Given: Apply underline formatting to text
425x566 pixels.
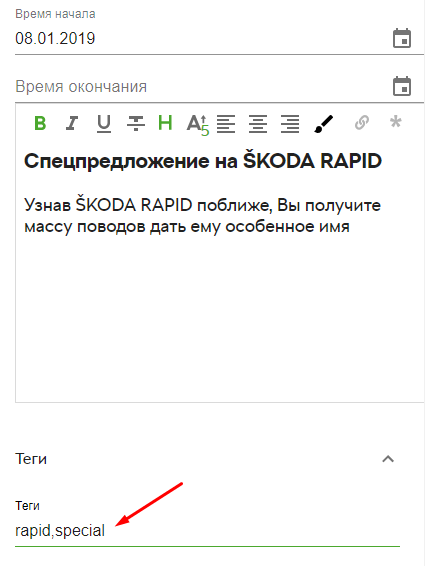Looking at the screenshot, I should coord(104,123).
